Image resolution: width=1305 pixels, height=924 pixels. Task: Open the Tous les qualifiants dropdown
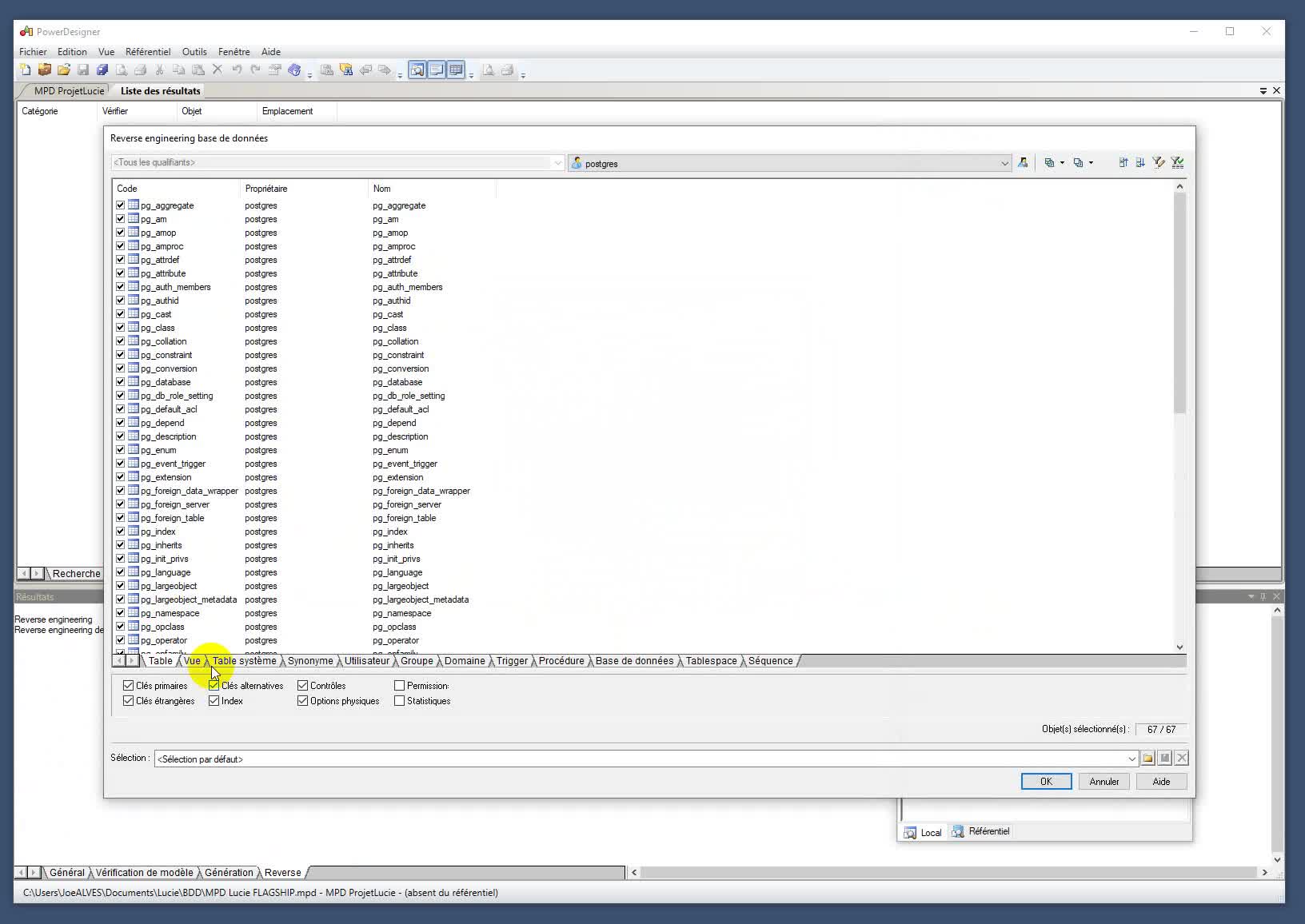(x=558, y=162)
